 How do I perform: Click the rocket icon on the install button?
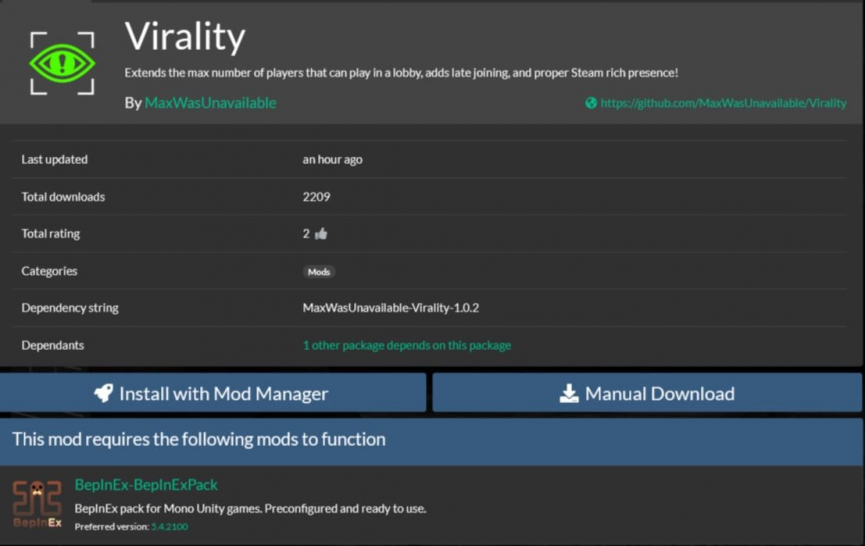click(104, 393)
